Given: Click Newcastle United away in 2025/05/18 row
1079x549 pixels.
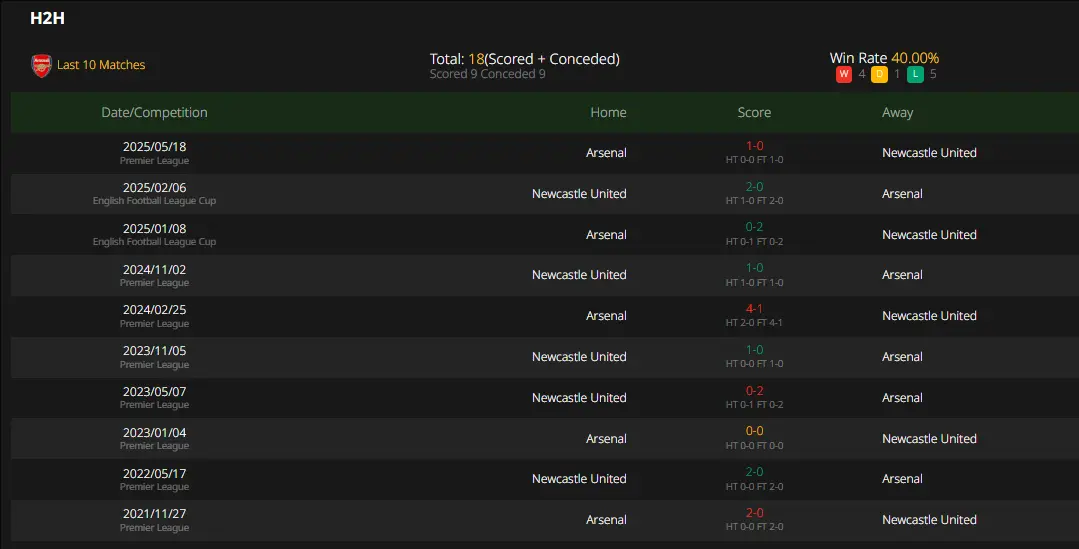Looking at the screenshot, I should click(x=929, y=153).
